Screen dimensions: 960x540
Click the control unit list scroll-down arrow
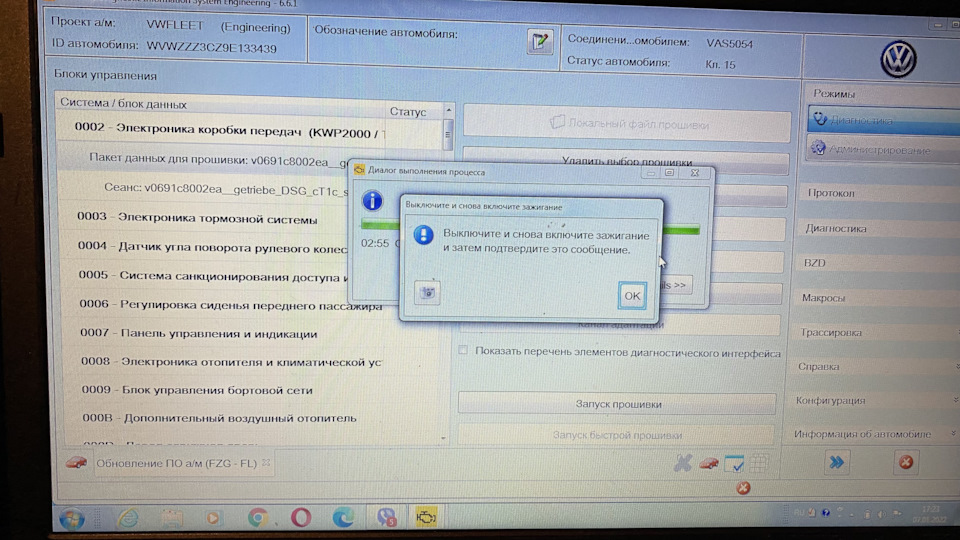[x=444, y=438]
